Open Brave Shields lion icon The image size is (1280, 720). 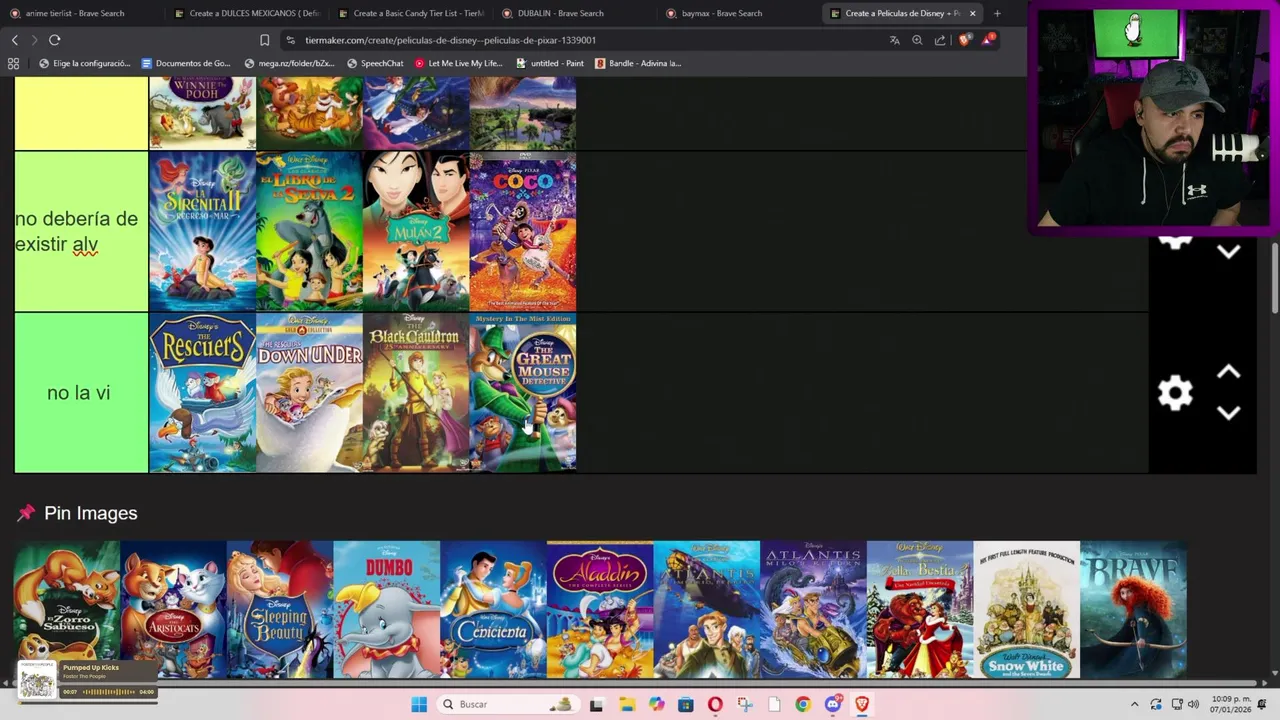click(x=964, y=40)
